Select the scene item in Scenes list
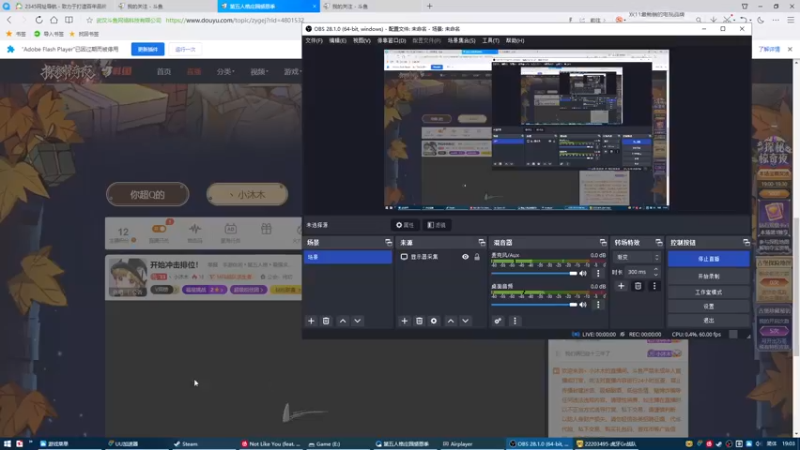The image size is (800, 450). (348, 257)
